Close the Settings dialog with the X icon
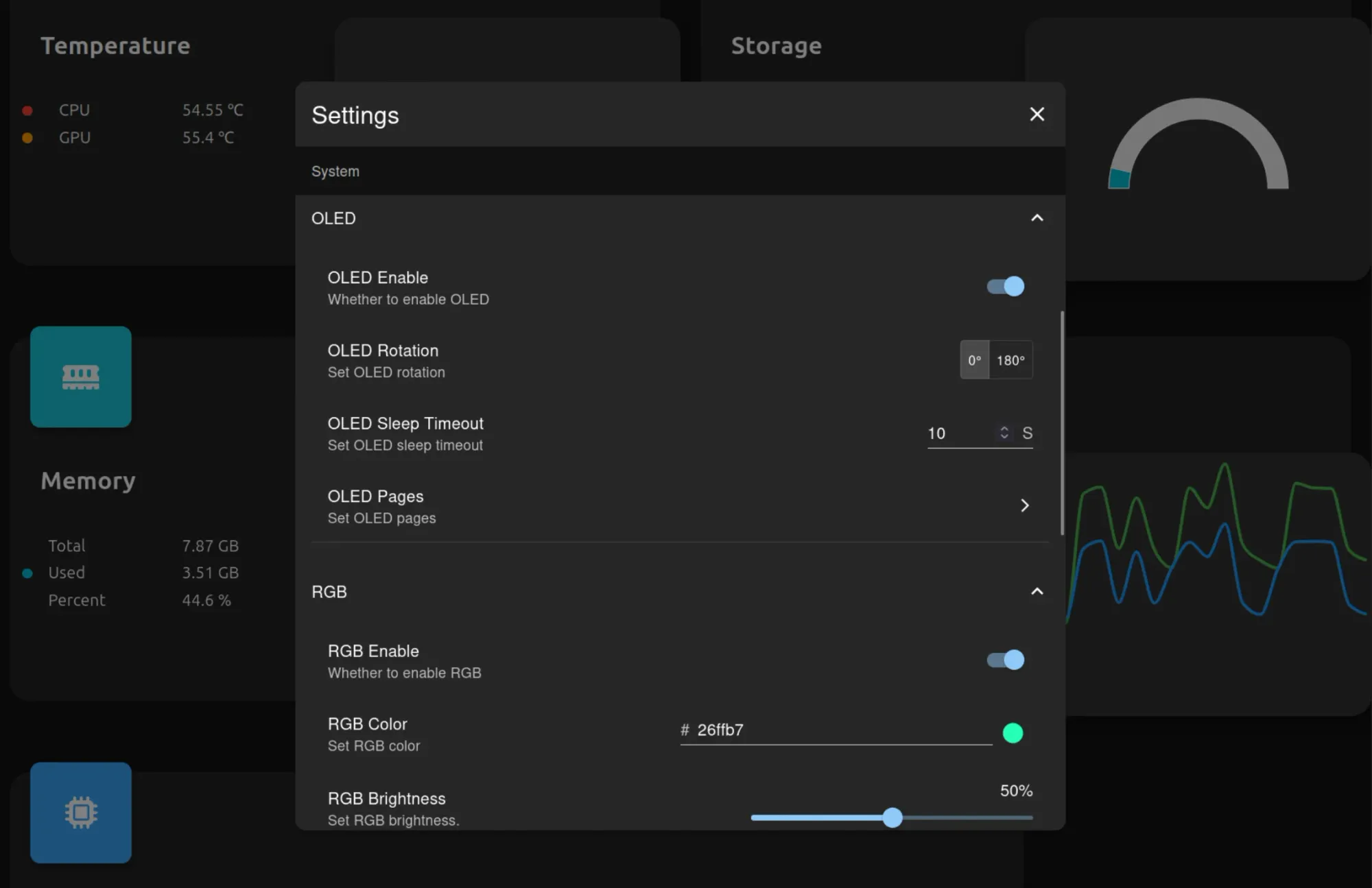The image size is (1372, 888). point(1037,115)
